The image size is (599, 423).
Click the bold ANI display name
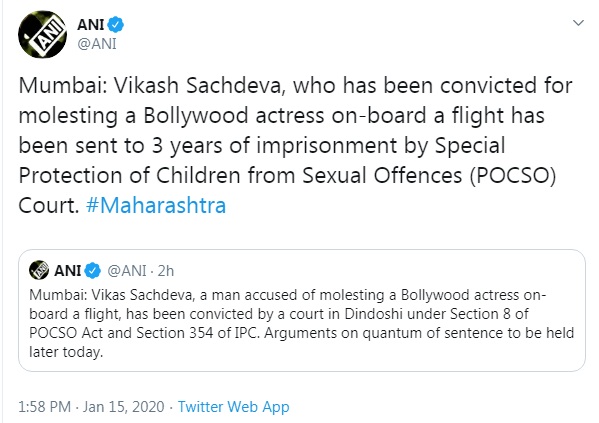click(91, 25)
